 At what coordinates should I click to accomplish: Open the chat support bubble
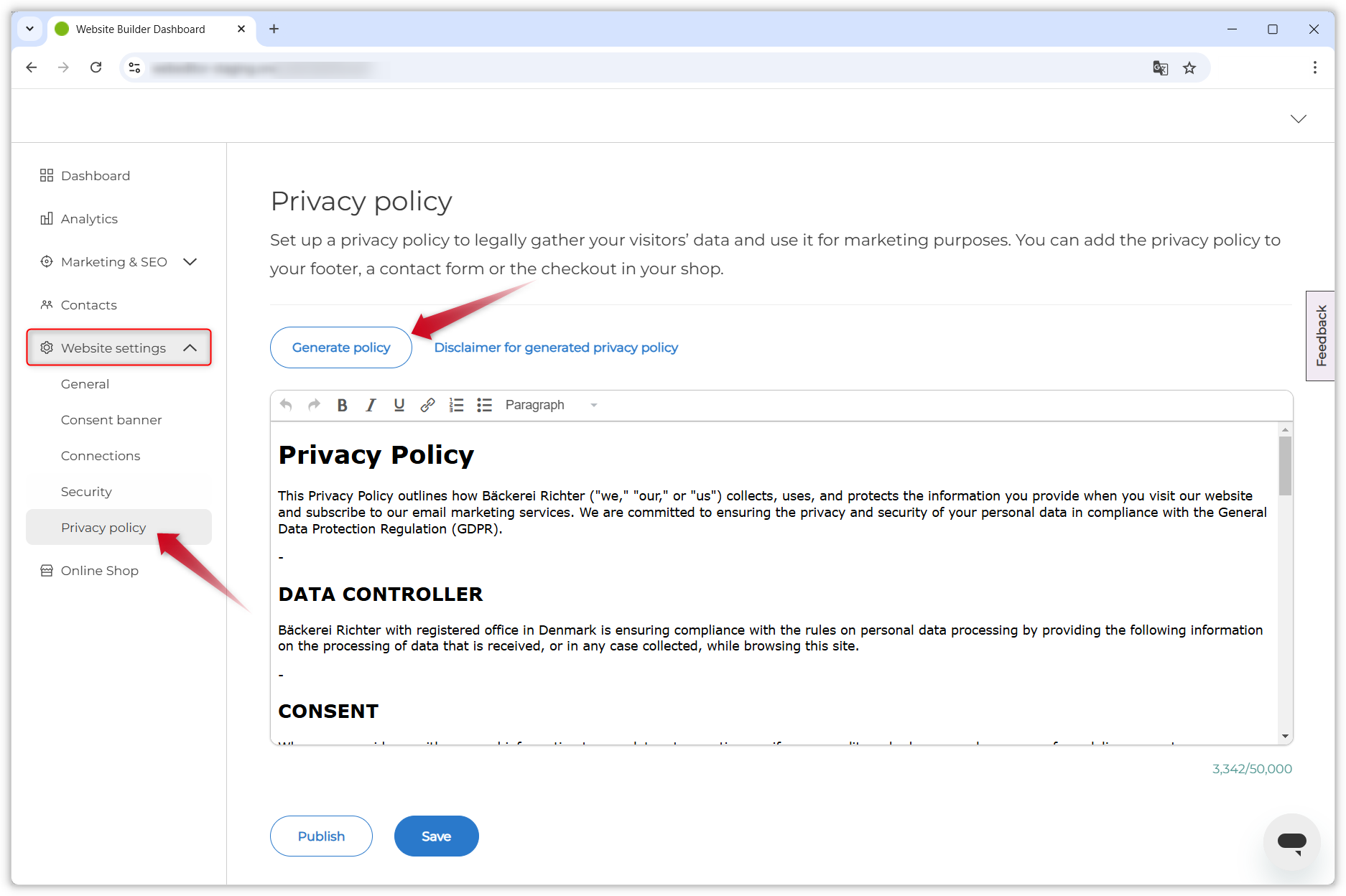pyautogui.click(x=1291, y=841)
